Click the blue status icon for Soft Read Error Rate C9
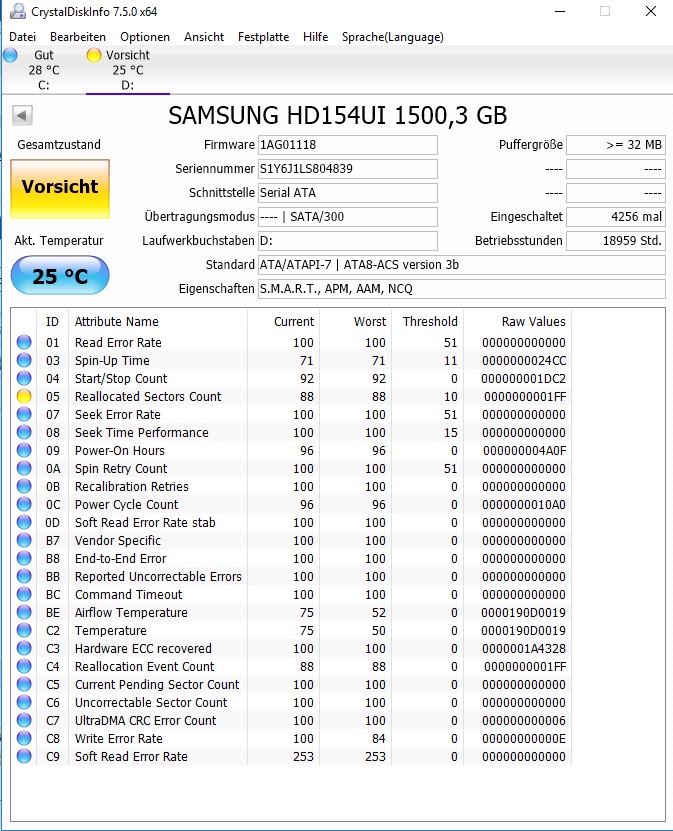The width and height of the screenshot is (673, 831). pyautogui.click(x=24, y=756)
